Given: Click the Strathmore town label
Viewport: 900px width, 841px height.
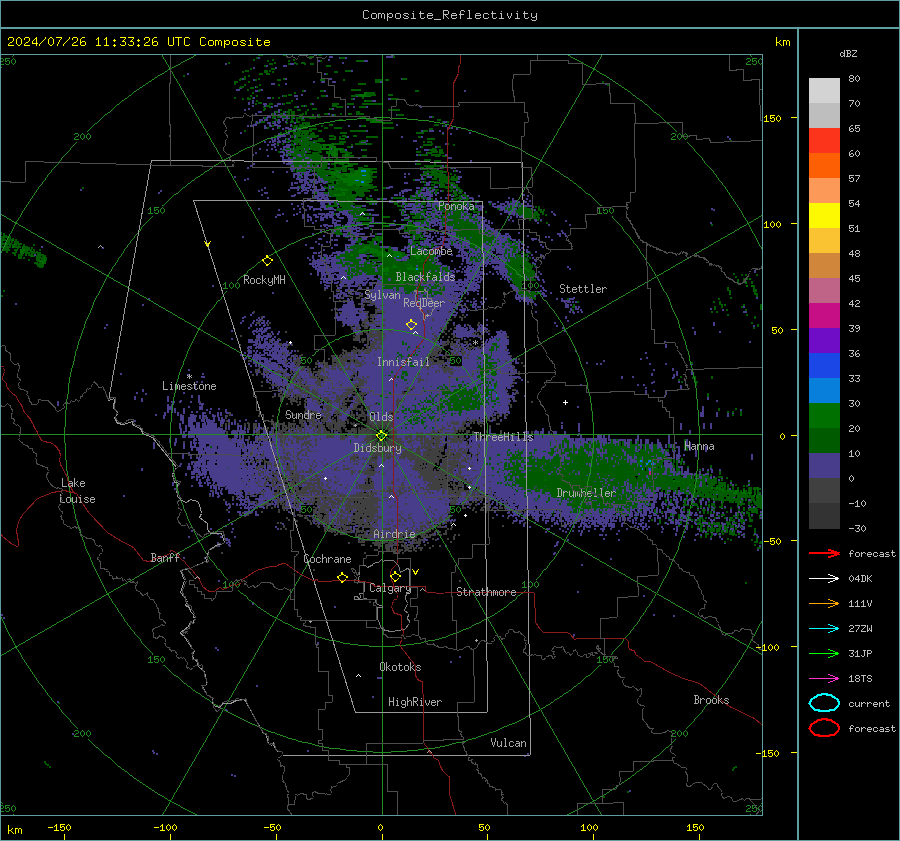Looking at the screenshot, I should [x=486, y=592].
